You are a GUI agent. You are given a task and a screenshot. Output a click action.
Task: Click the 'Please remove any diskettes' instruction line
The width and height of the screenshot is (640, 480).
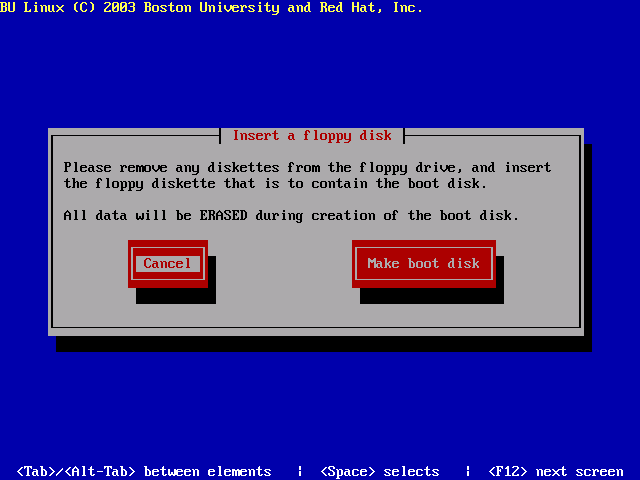[x=307, y=168]
